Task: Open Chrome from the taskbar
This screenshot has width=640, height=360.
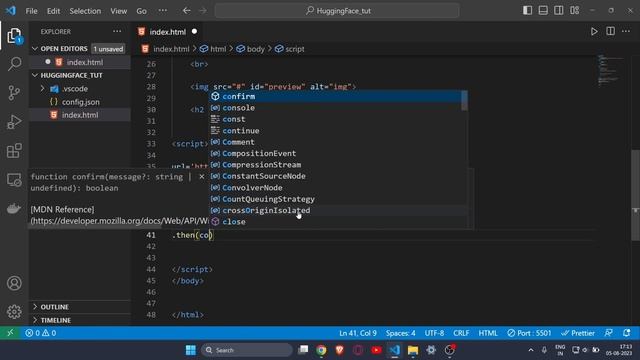Action: [321, 350]
